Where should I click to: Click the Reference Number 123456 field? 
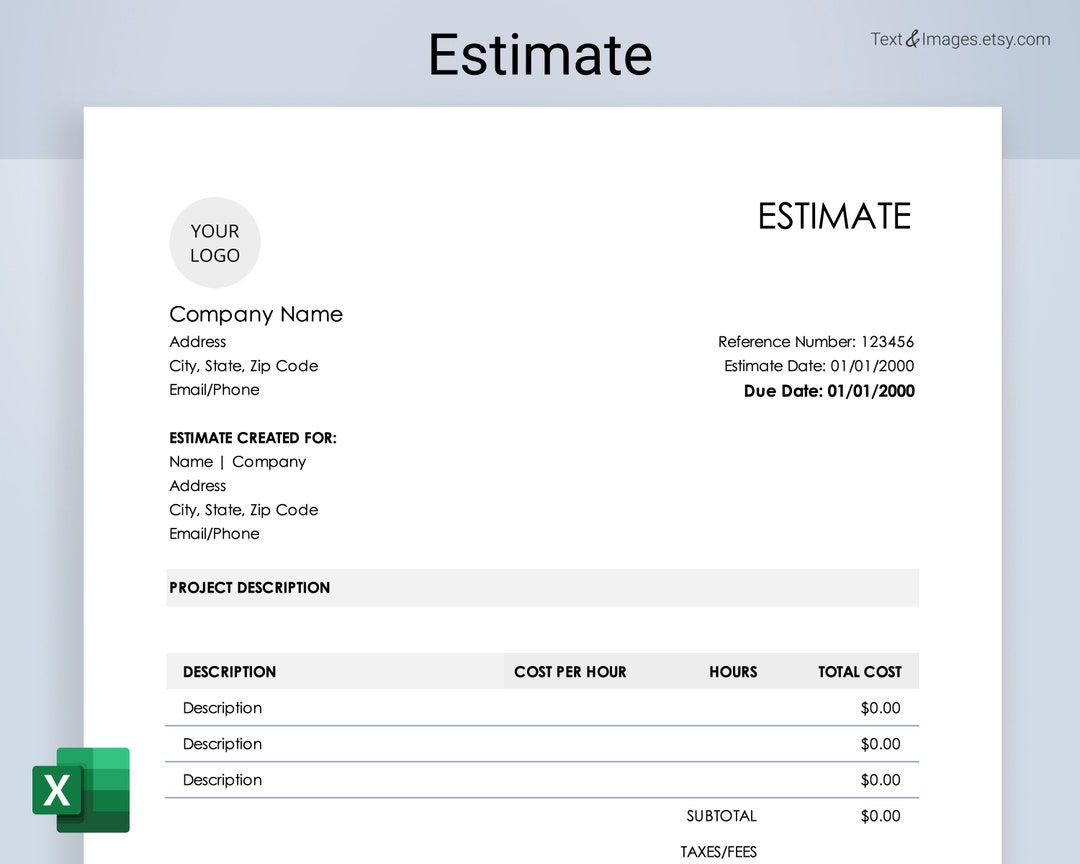[818, 341]
